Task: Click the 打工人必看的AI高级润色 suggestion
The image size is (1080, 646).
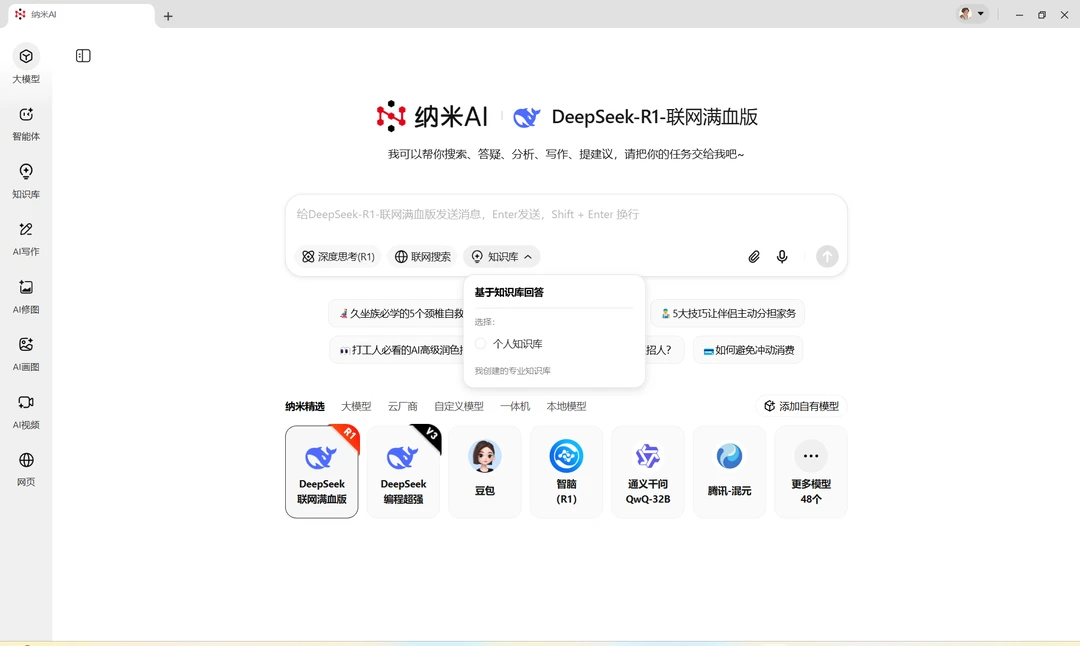Action: pyautogui.click(x=397, y=350)
